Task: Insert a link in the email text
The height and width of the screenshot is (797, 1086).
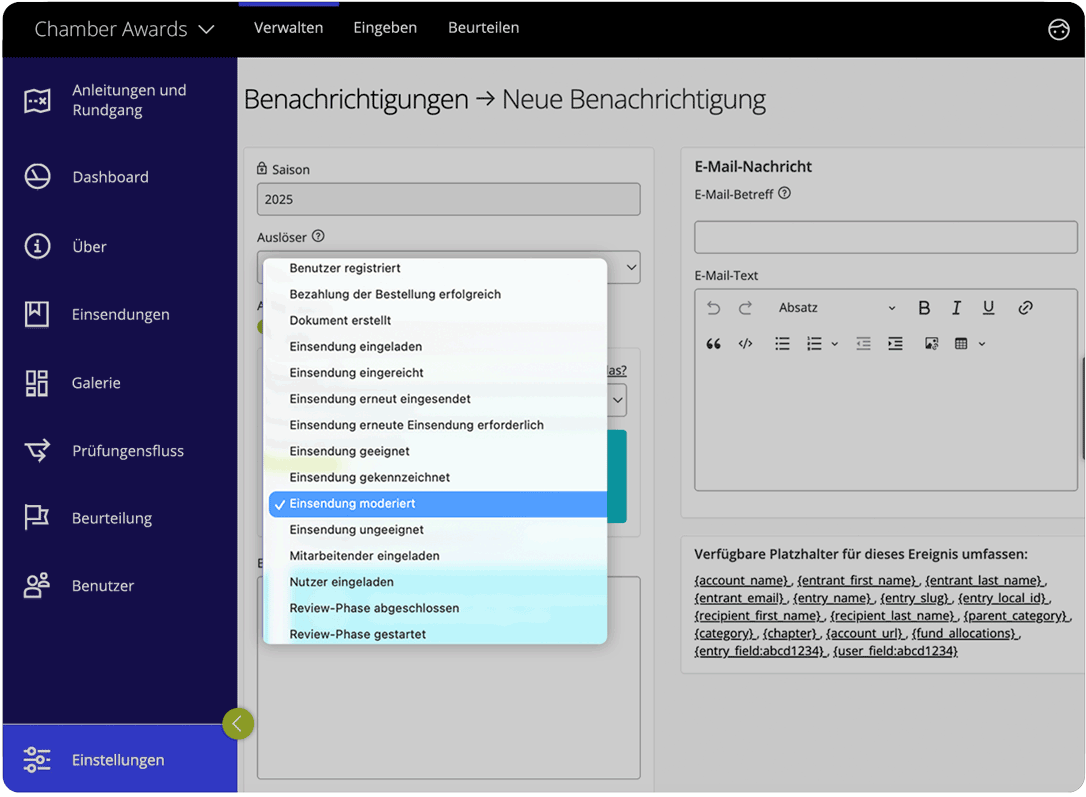Action: click(x=1026, y=307)
